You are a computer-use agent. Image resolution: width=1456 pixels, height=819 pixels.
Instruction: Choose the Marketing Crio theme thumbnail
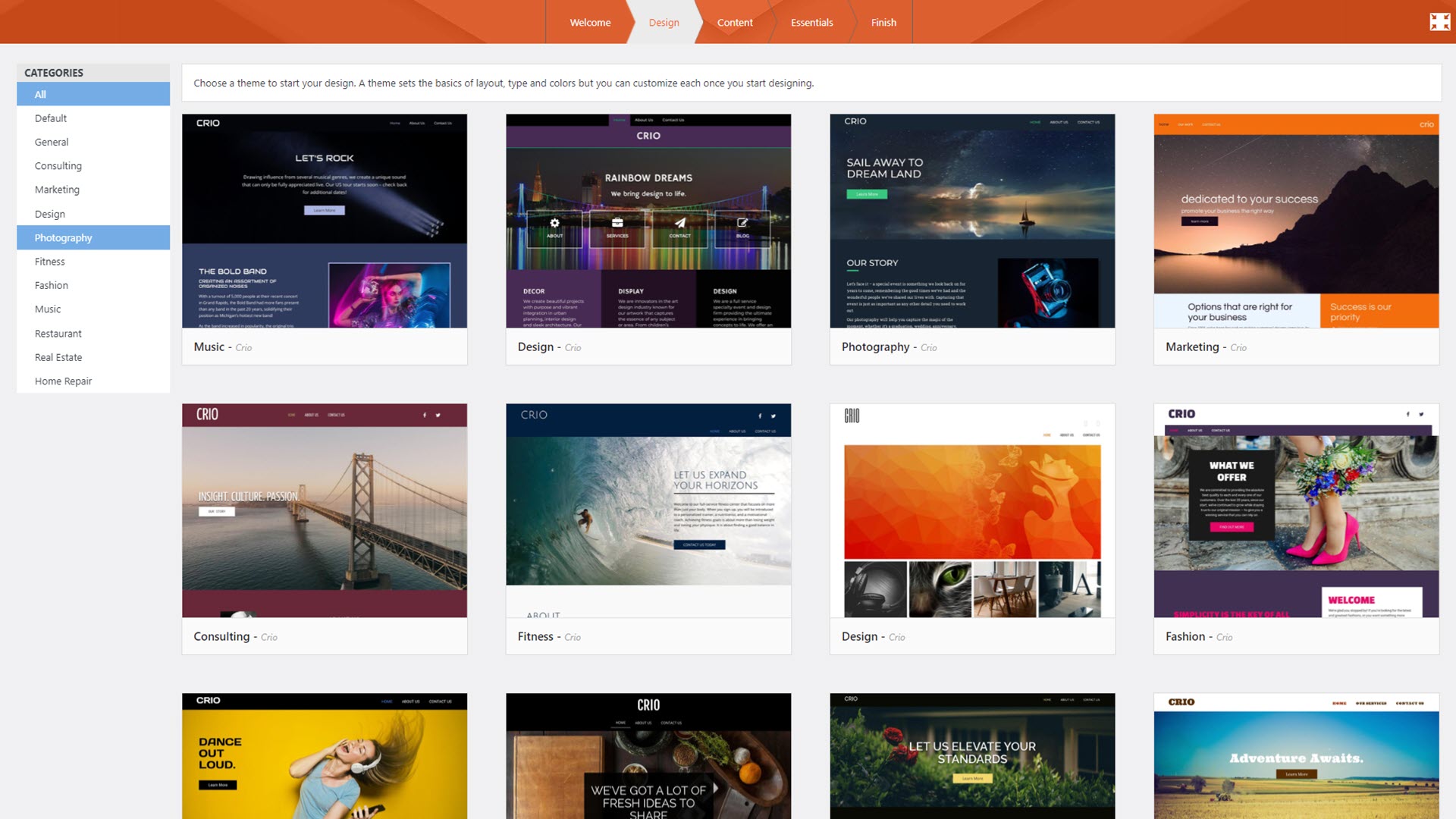[1296, 221]
